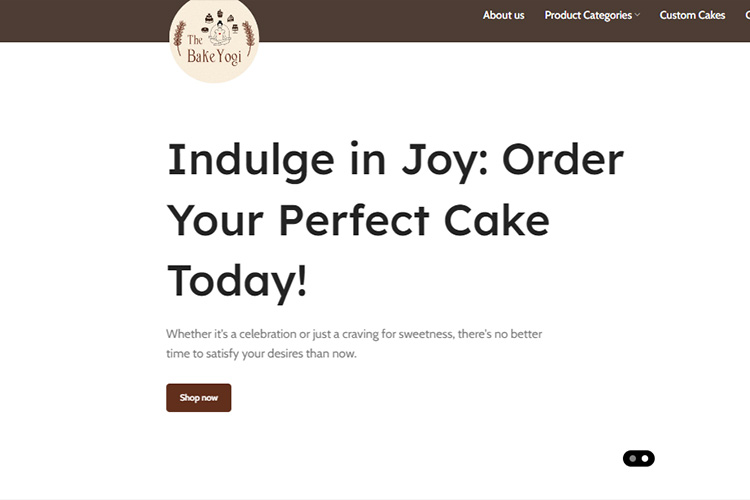This screenshot has height=500, width=750.
Task: Expand the Product Categories chevron arrow
Action: click(x=637, y=15)
